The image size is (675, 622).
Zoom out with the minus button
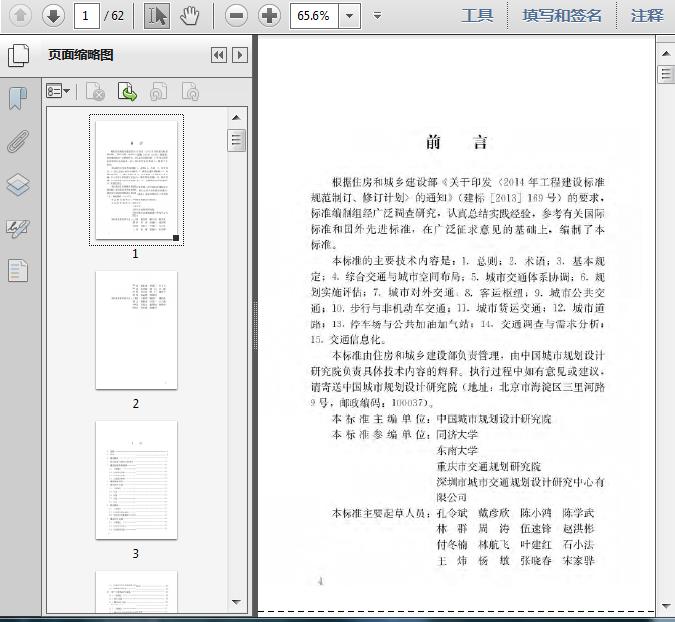coord(236,15)
